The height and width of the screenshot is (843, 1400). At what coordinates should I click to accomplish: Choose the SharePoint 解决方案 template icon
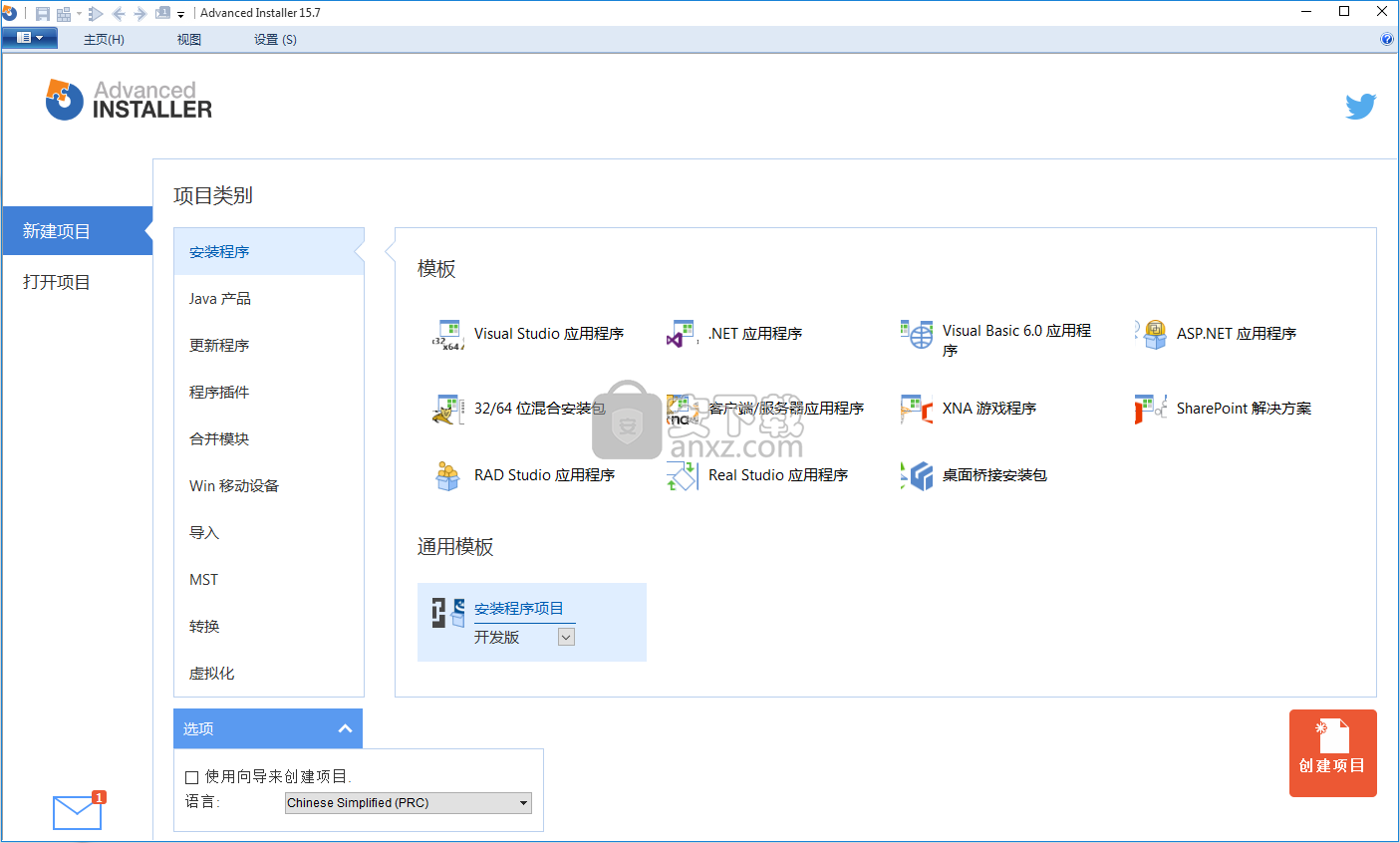pyautogui.click(x=1151, y=409)
